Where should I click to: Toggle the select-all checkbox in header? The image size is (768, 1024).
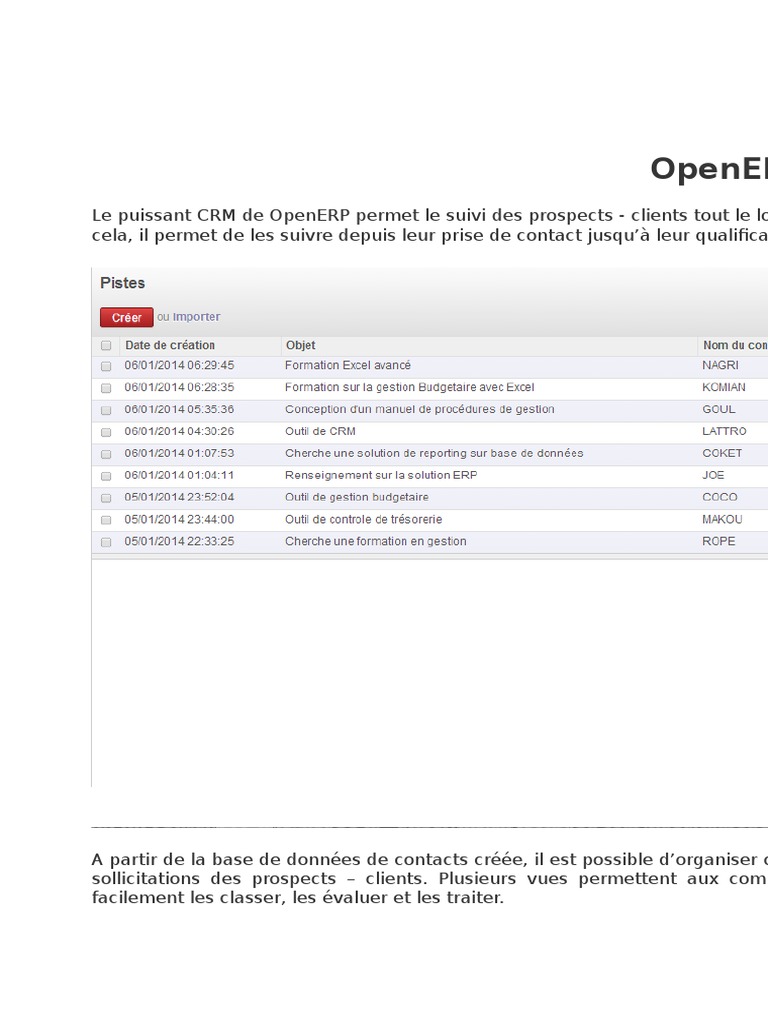pyautogui.click(x=106, y=345)
